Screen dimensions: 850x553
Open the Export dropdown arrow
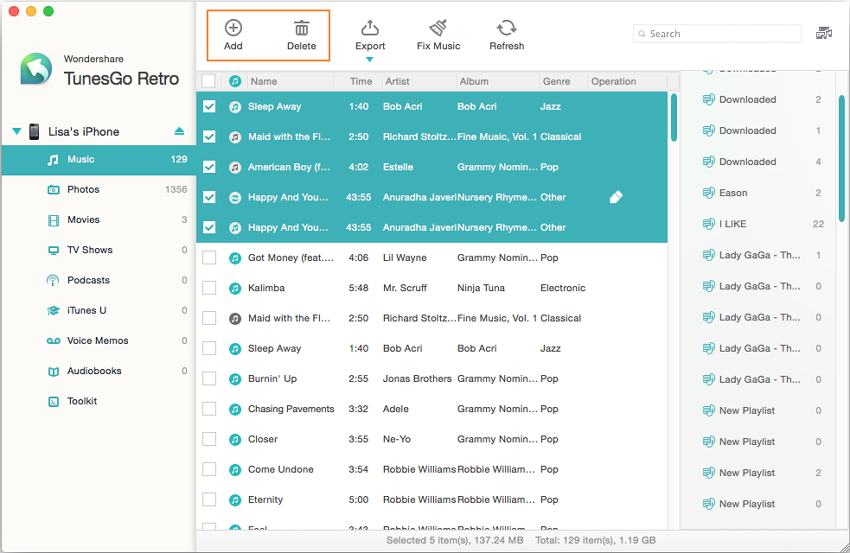coord(369,60)
